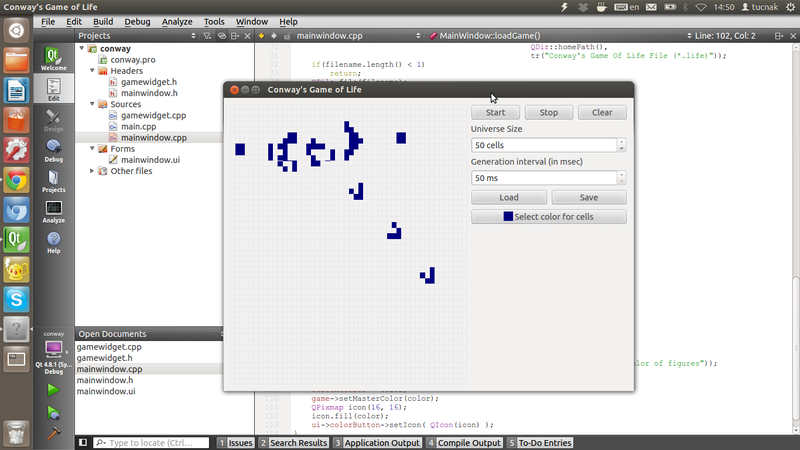Open Qt Creator Welcome mode
Screen dimensions: 800x450
[54, 59]
